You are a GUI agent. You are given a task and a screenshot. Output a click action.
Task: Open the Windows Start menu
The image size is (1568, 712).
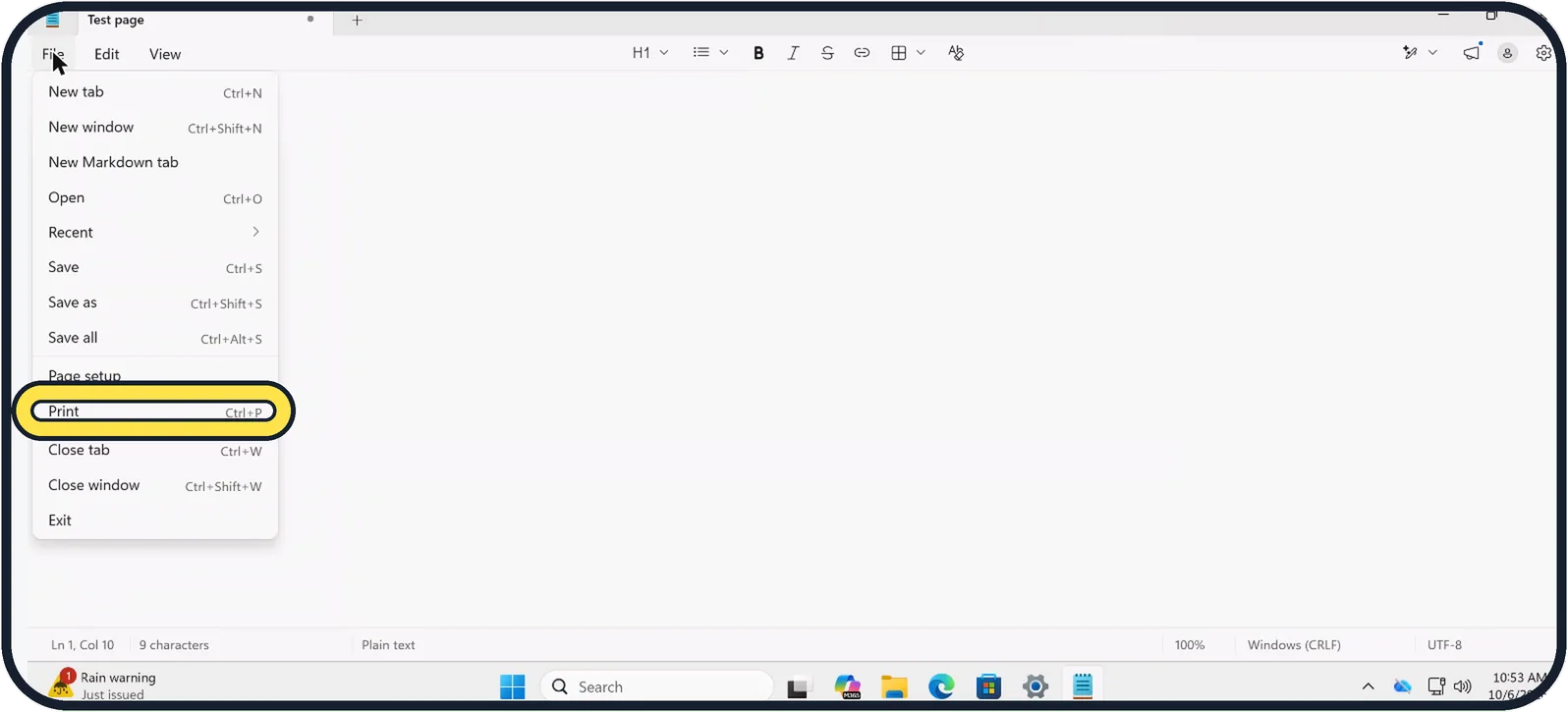click(512, 686)
